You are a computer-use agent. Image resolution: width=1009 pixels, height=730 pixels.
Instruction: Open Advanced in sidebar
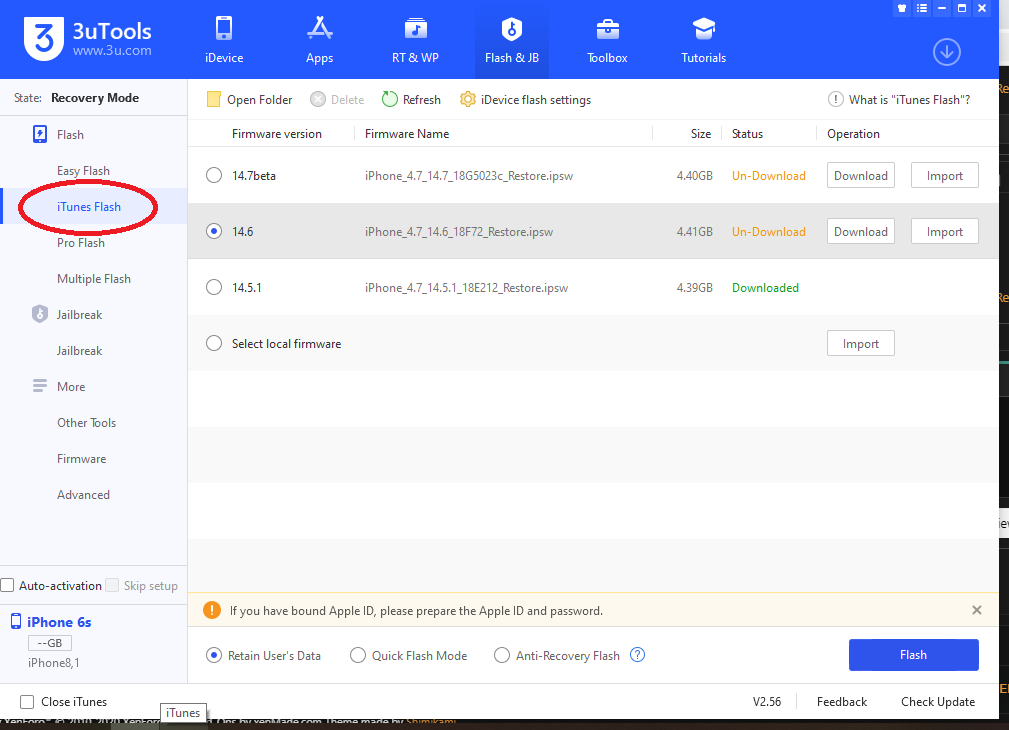(x=83, y=495)
